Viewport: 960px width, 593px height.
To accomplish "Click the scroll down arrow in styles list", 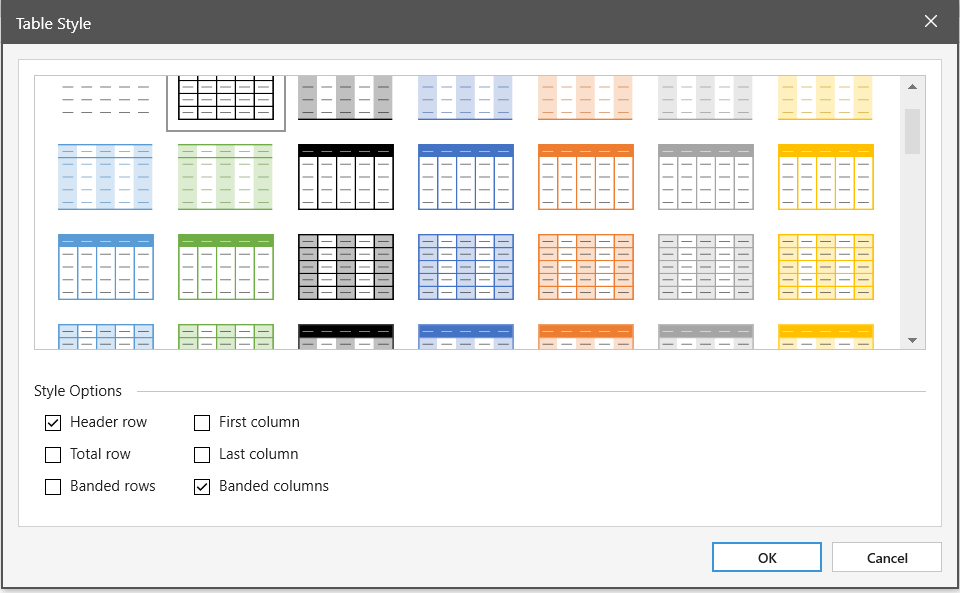I will 912,340.
